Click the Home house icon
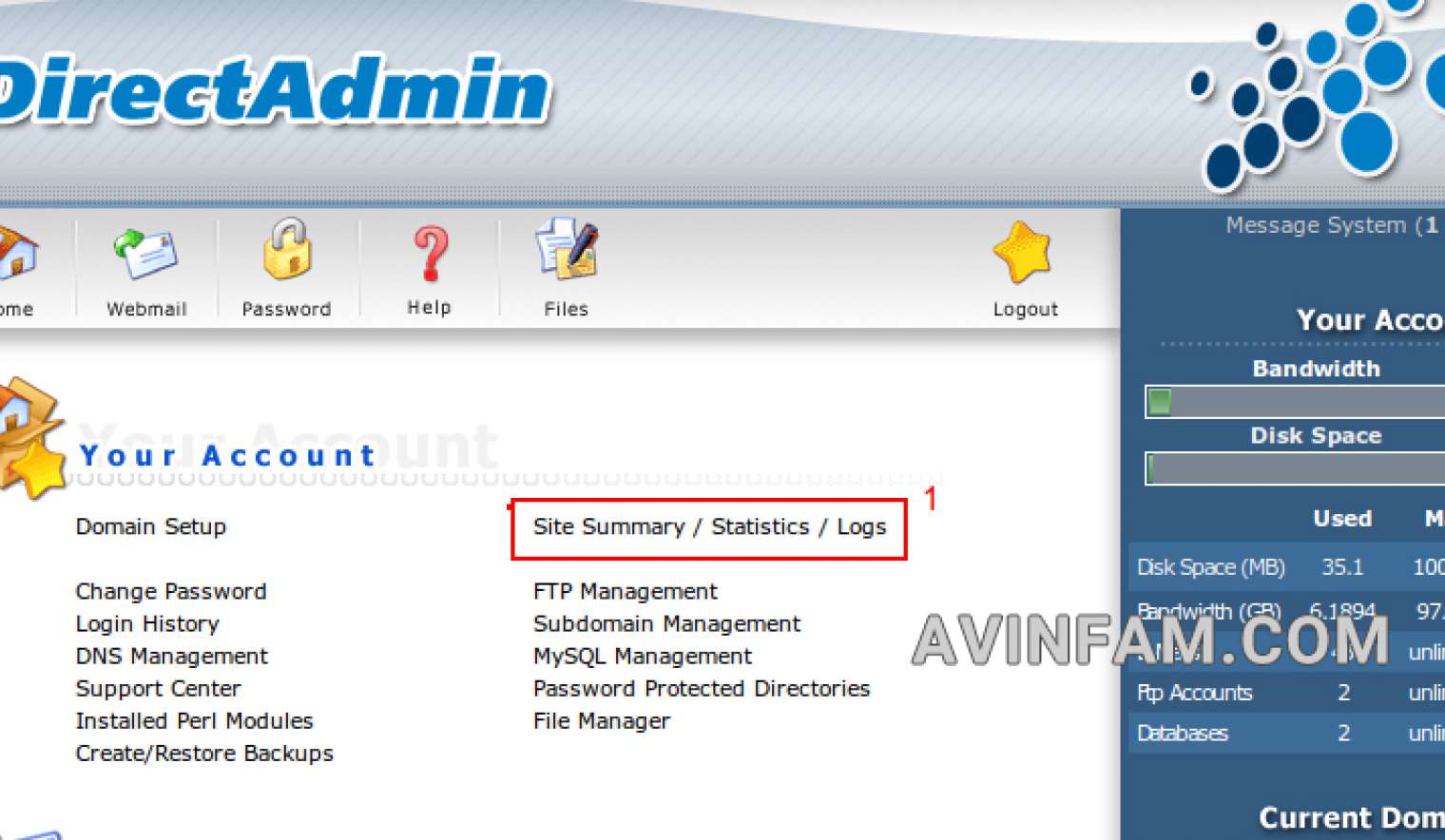The height and width of the screenshot is (840, 1445). pyautogui.click(x=18, y=254)
